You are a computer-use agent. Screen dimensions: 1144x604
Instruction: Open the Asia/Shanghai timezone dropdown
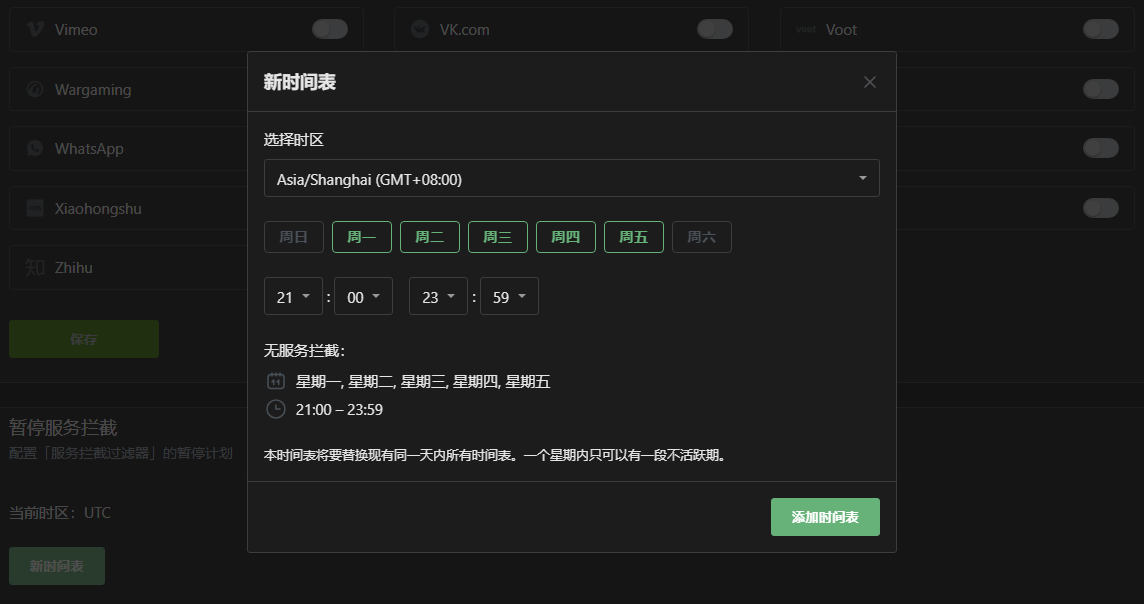point(571,178)
